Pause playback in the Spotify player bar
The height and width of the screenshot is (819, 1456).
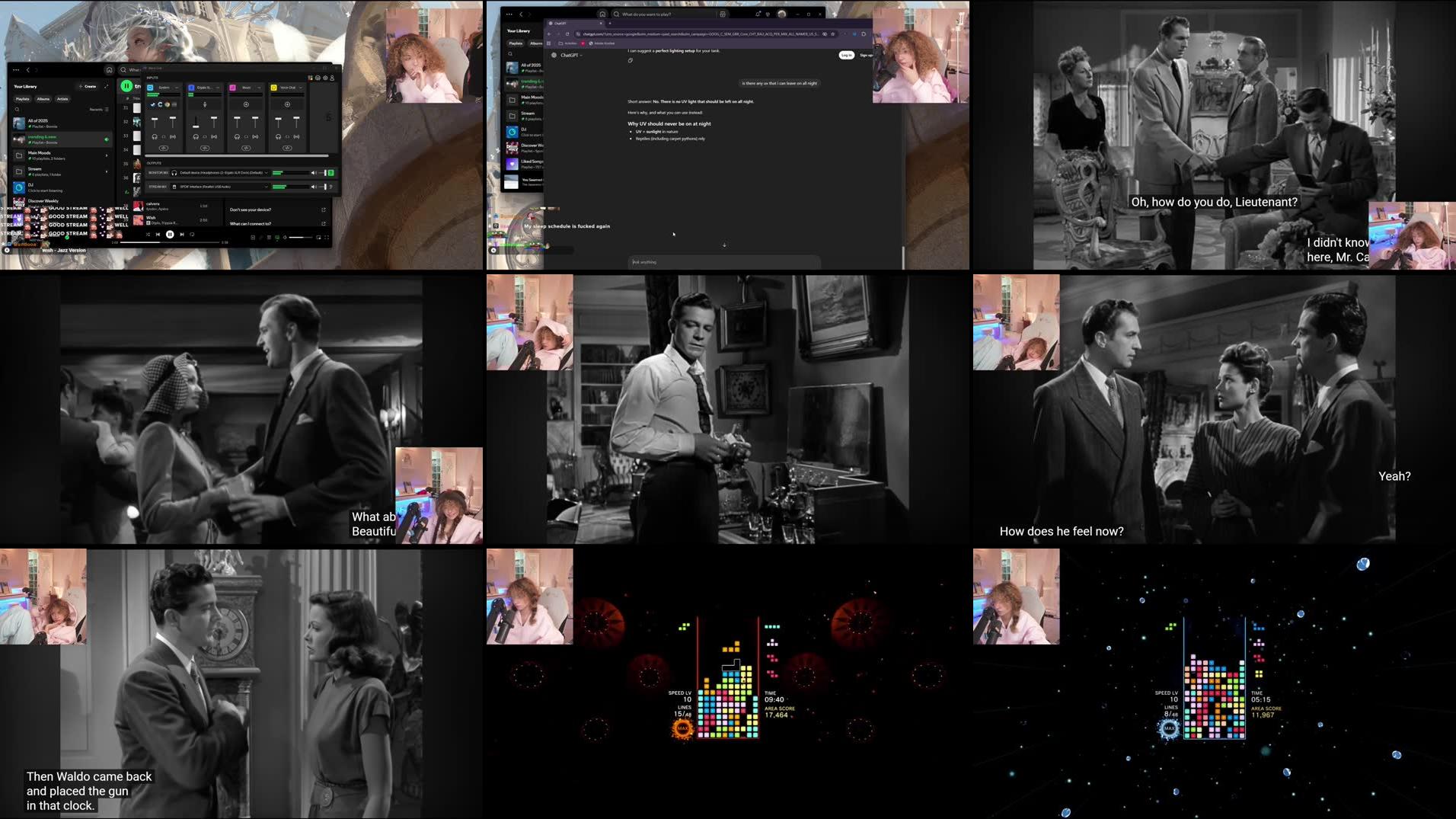(x=170, y=235)
